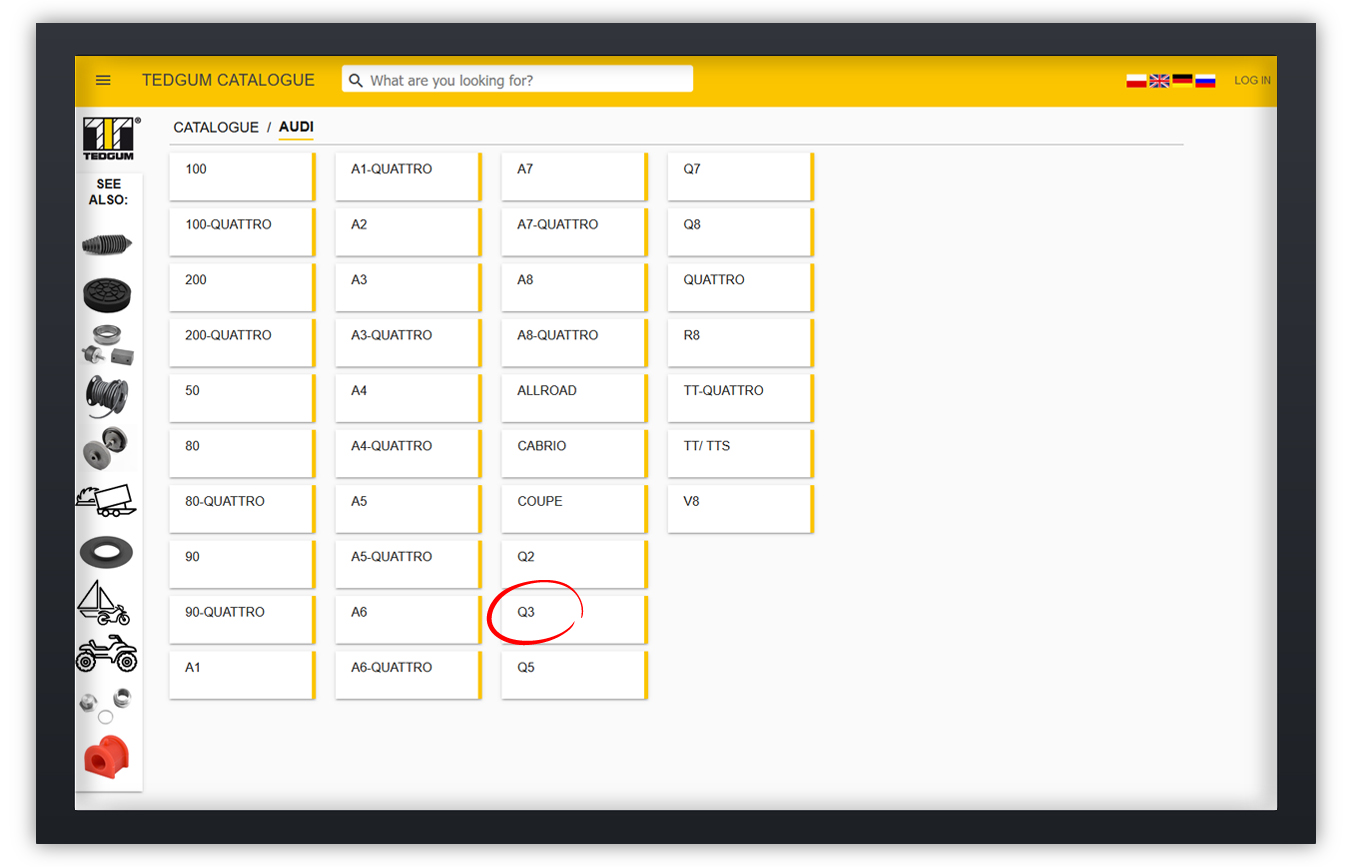Click the Tedgum logo
This screenshot has width=1352, height=867.
click(108, 138)
